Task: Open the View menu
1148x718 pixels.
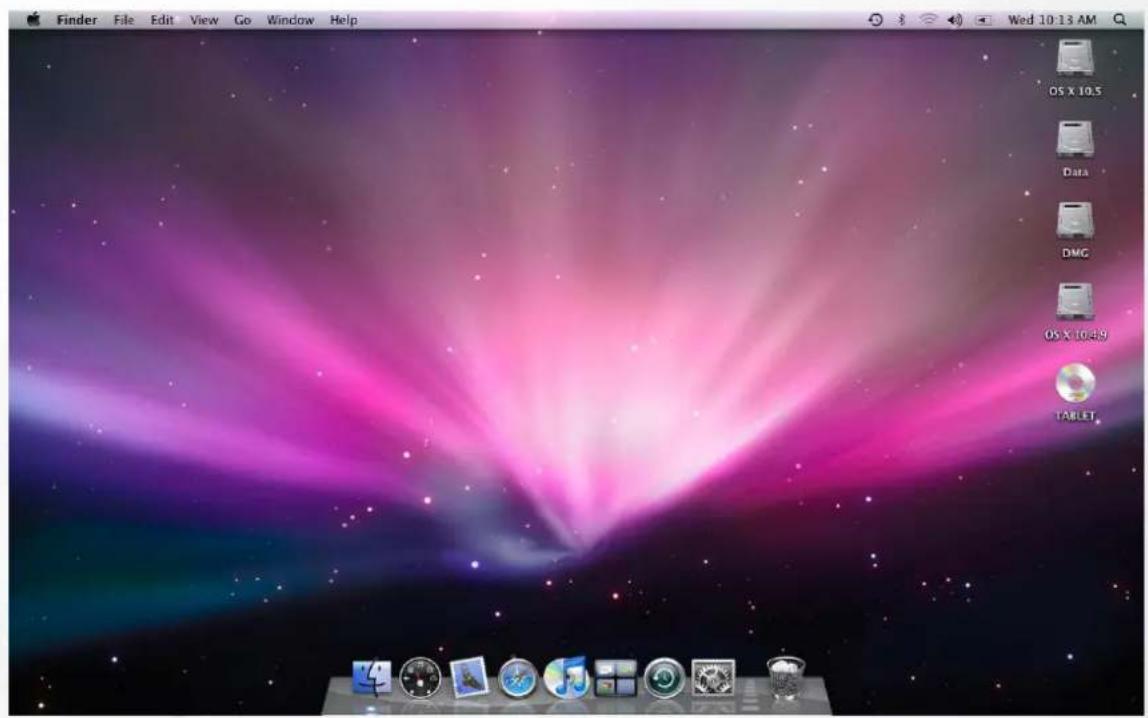Action: click(x=204, y=20)
